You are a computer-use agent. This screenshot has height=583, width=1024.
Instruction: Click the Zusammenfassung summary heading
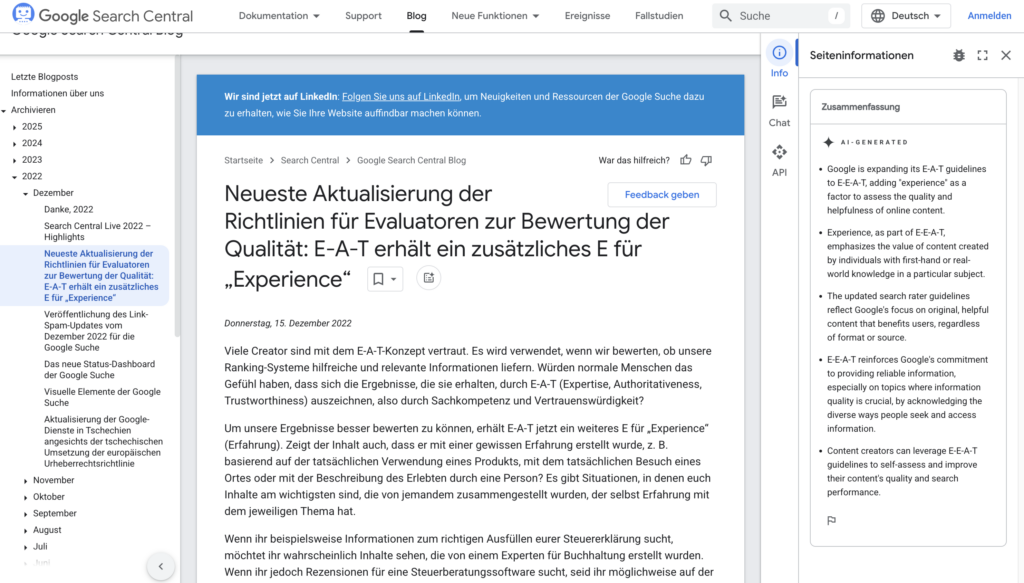(x=860, y=106)
